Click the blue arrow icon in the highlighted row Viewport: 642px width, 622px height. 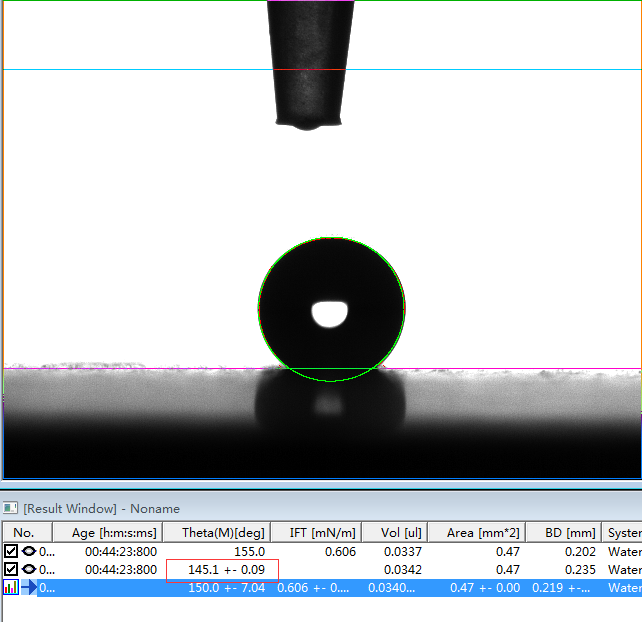29,588
